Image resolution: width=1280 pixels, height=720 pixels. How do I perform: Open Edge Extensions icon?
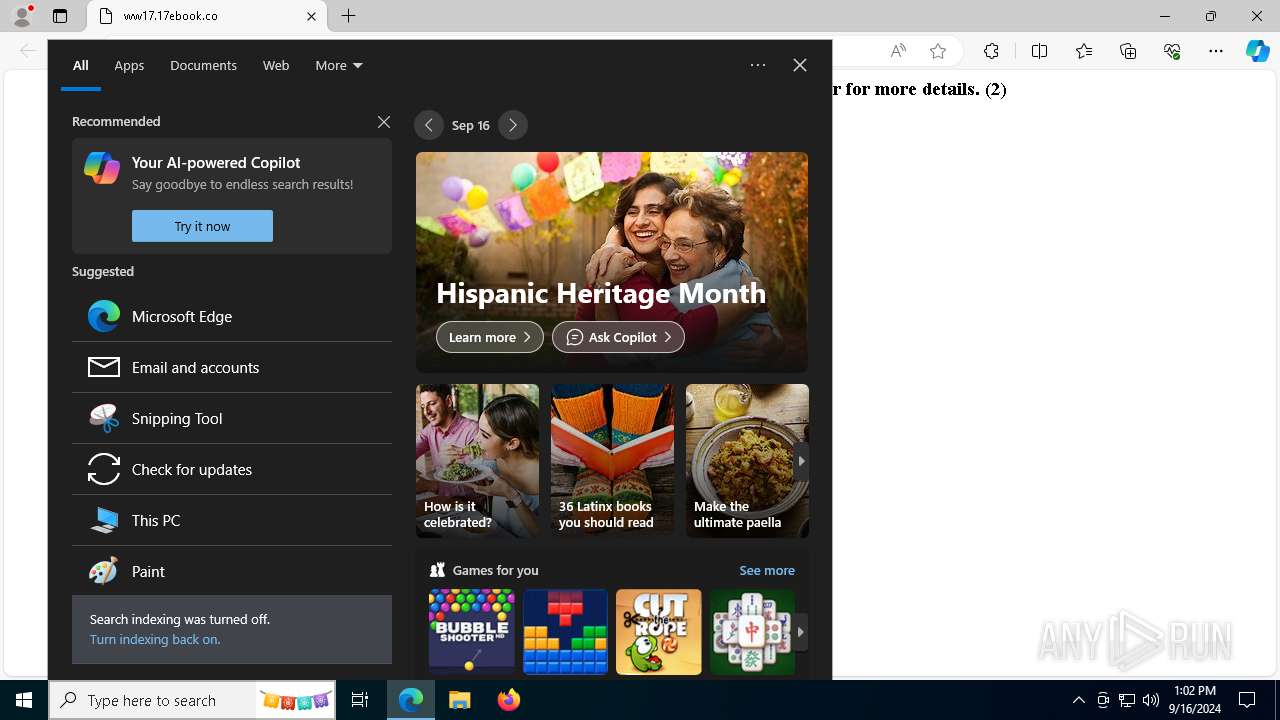click(991, 51)
